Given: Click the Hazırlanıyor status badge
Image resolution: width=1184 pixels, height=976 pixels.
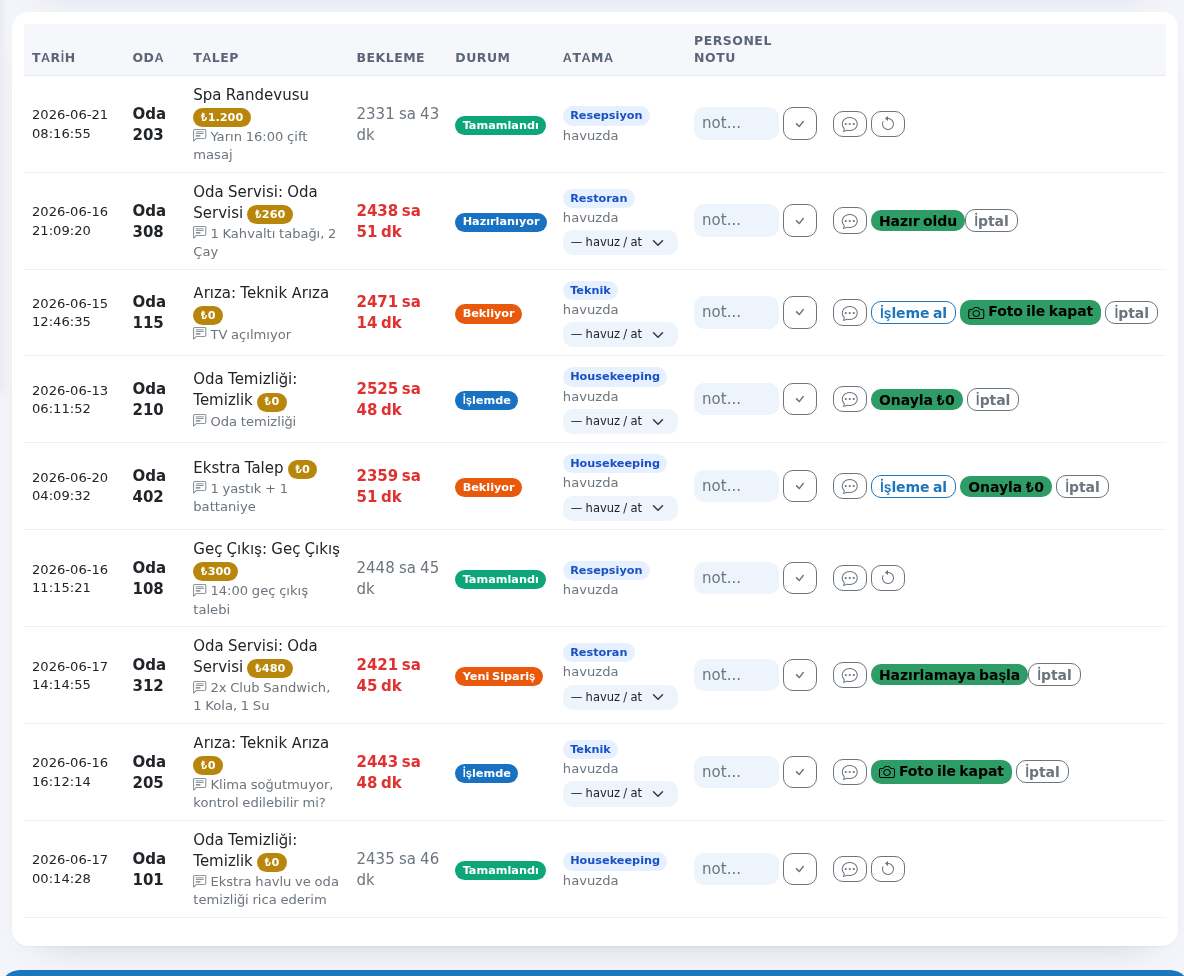Looking at the screenshot, I should click(501, 222).
